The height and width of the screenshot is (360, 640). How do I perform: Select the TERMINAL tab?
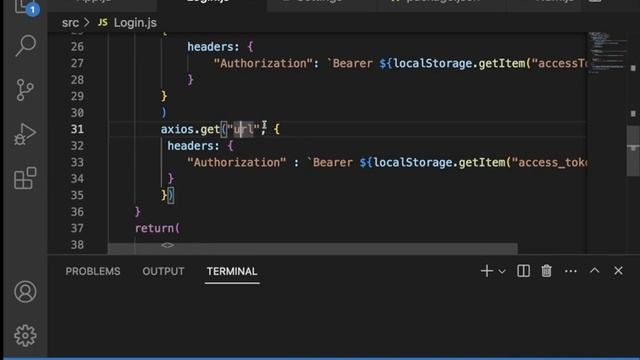coord(232,271)
